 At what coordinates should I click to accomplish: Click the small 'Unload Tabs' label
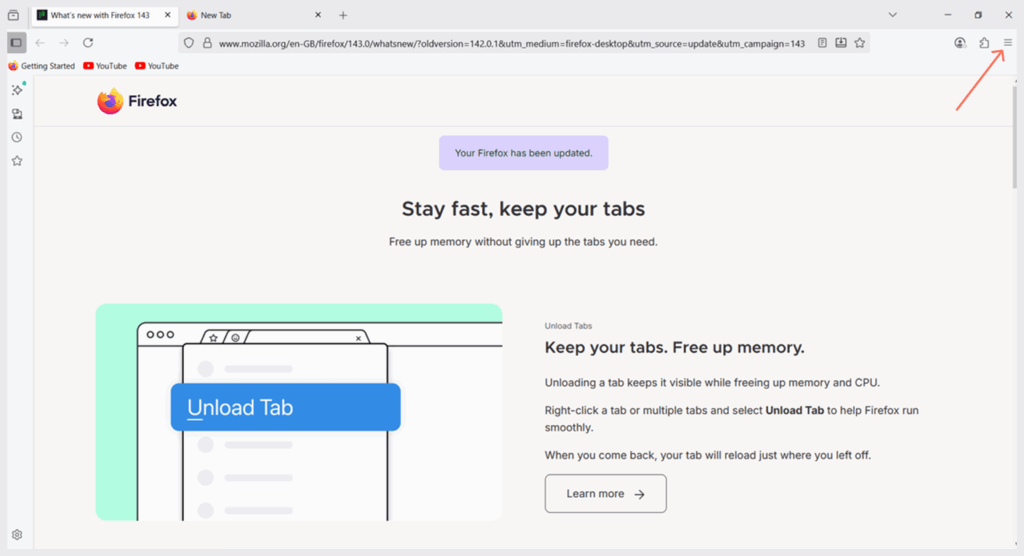(x=568, y=326)
